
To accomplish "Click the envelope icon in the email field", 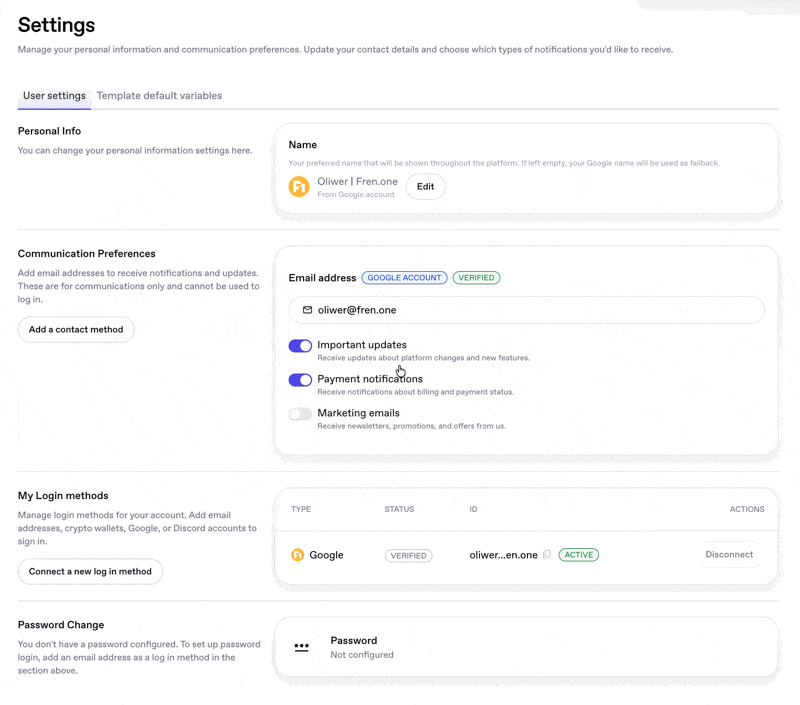I will pos(307,310).
